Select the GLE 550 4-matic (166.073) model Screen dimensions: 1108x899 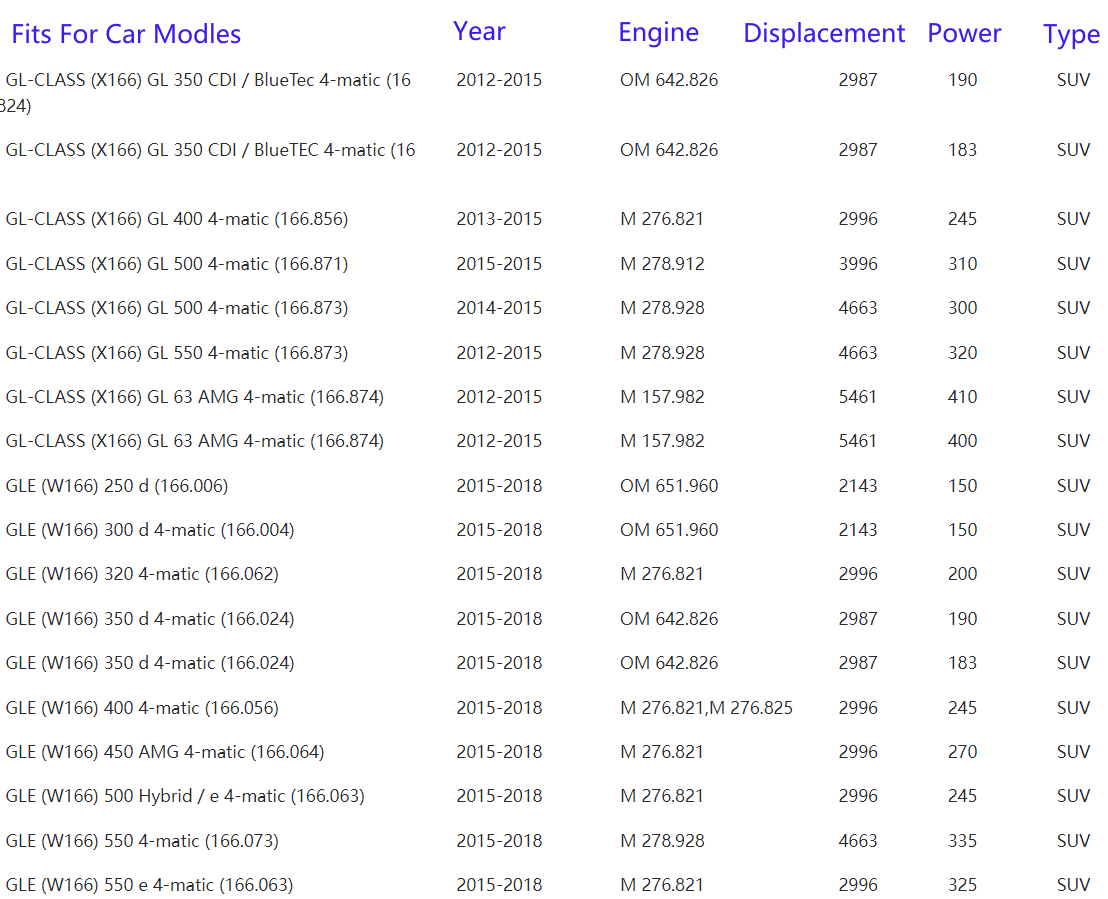pos(142,841)
